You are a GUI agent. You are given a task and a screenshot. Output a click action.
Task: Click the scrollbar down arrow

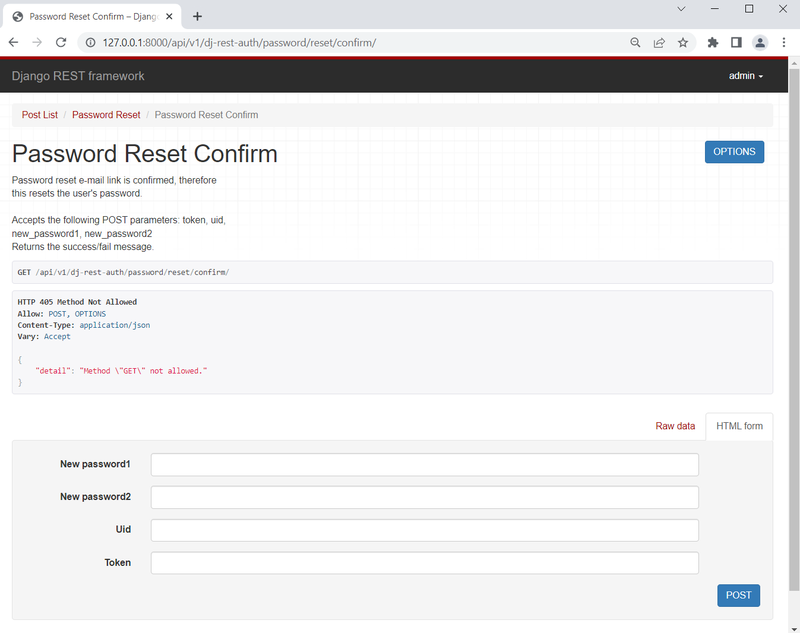pos(794,628)
